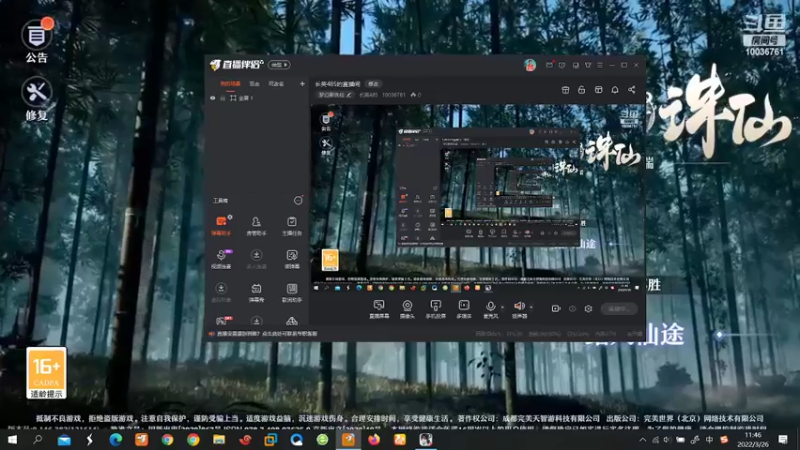Add a 多媒体 media source
The image size is (800, 450).
(464, 309)
